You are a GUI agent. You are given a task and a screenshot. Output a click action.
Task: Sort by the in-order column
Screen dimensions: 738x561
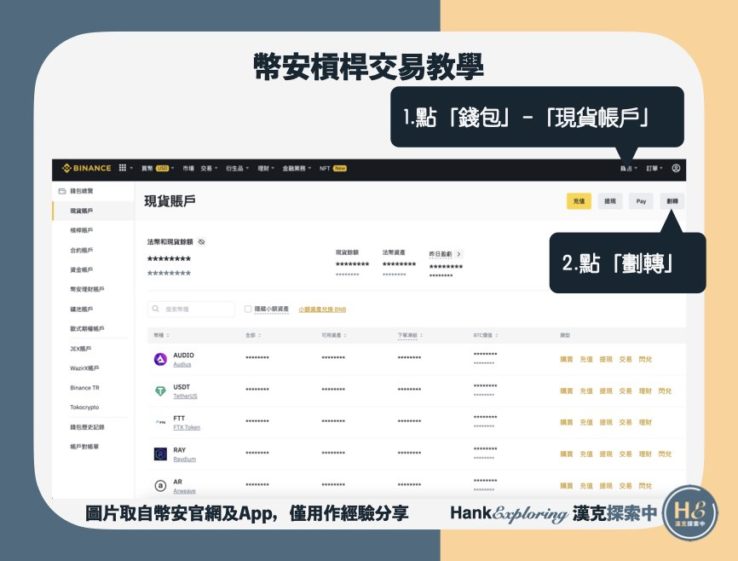pyautogui.click(x=409, y=335)
